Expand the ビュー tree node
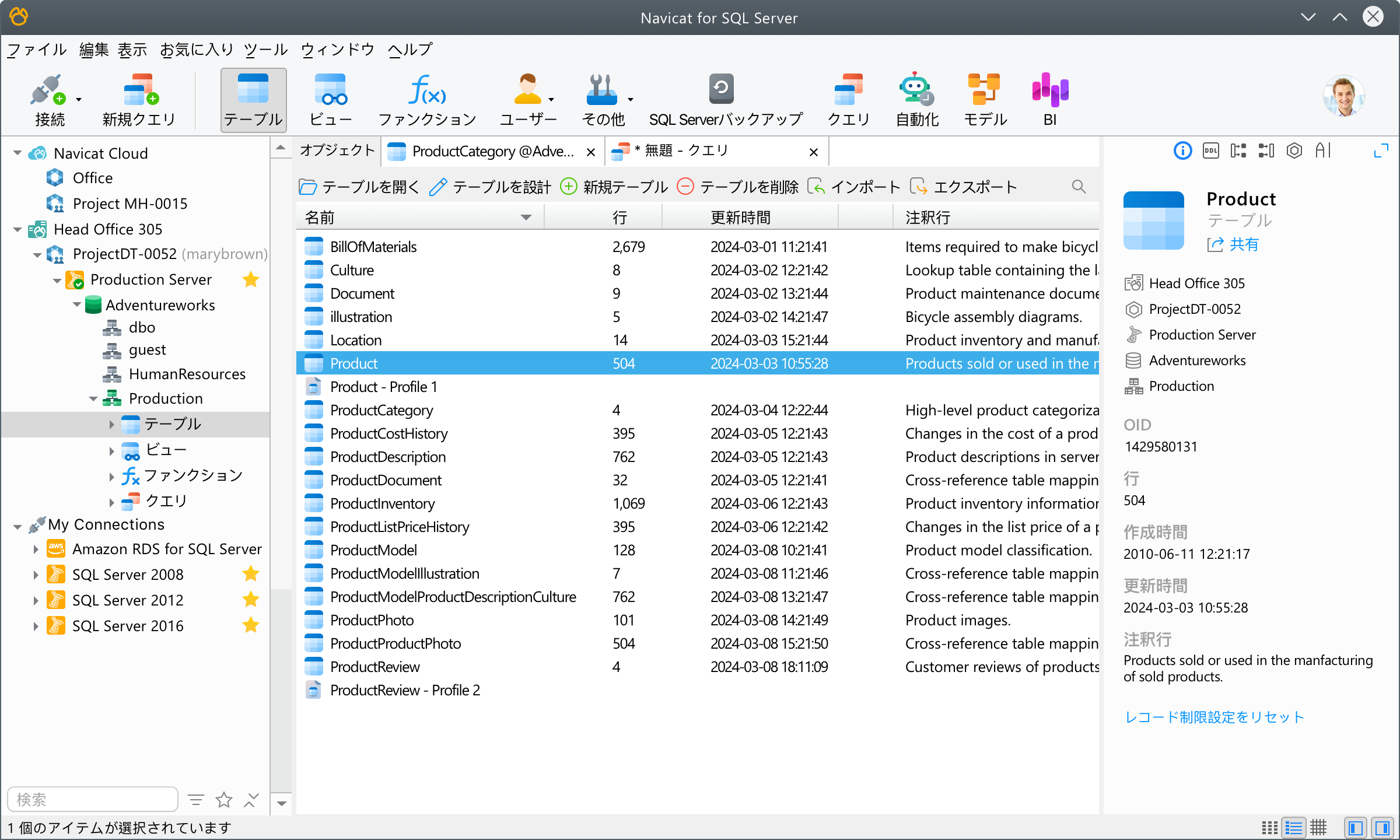The image size is (1400, 840). tap(111, 450)
